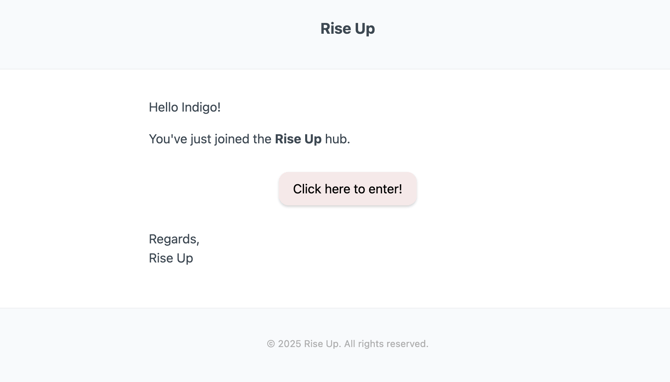This screenshot has height=382, width=670.
Task: Click the word 'Click' on the pink button
Action: pos(307,189)
